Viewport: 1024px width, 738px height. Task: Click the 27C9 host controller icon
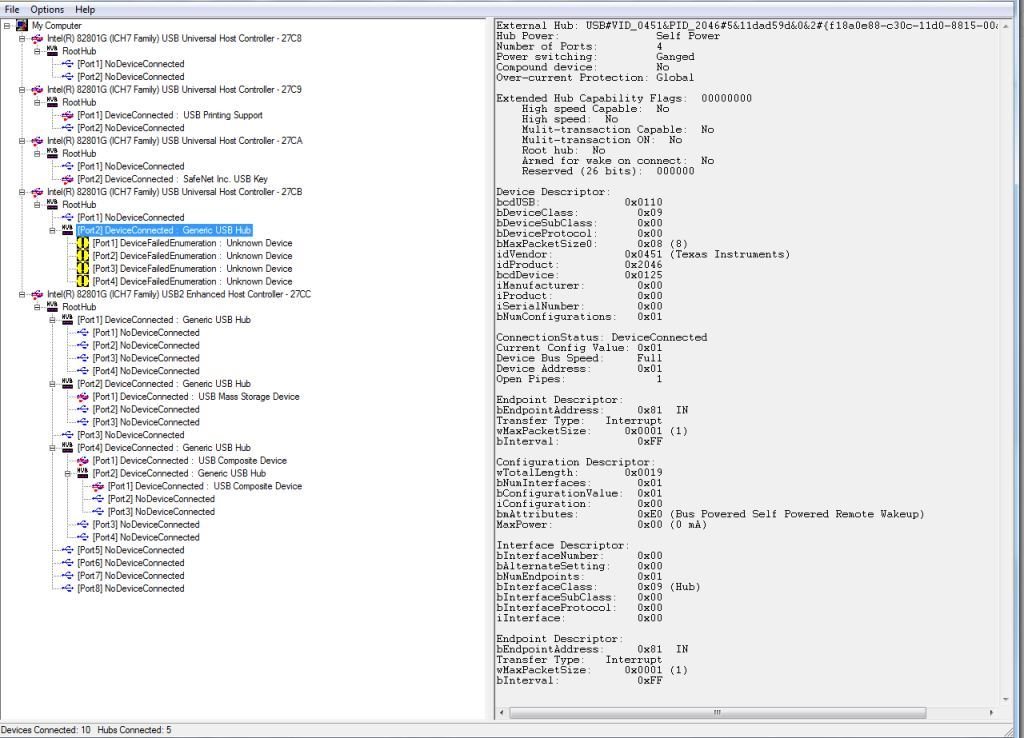37,89
